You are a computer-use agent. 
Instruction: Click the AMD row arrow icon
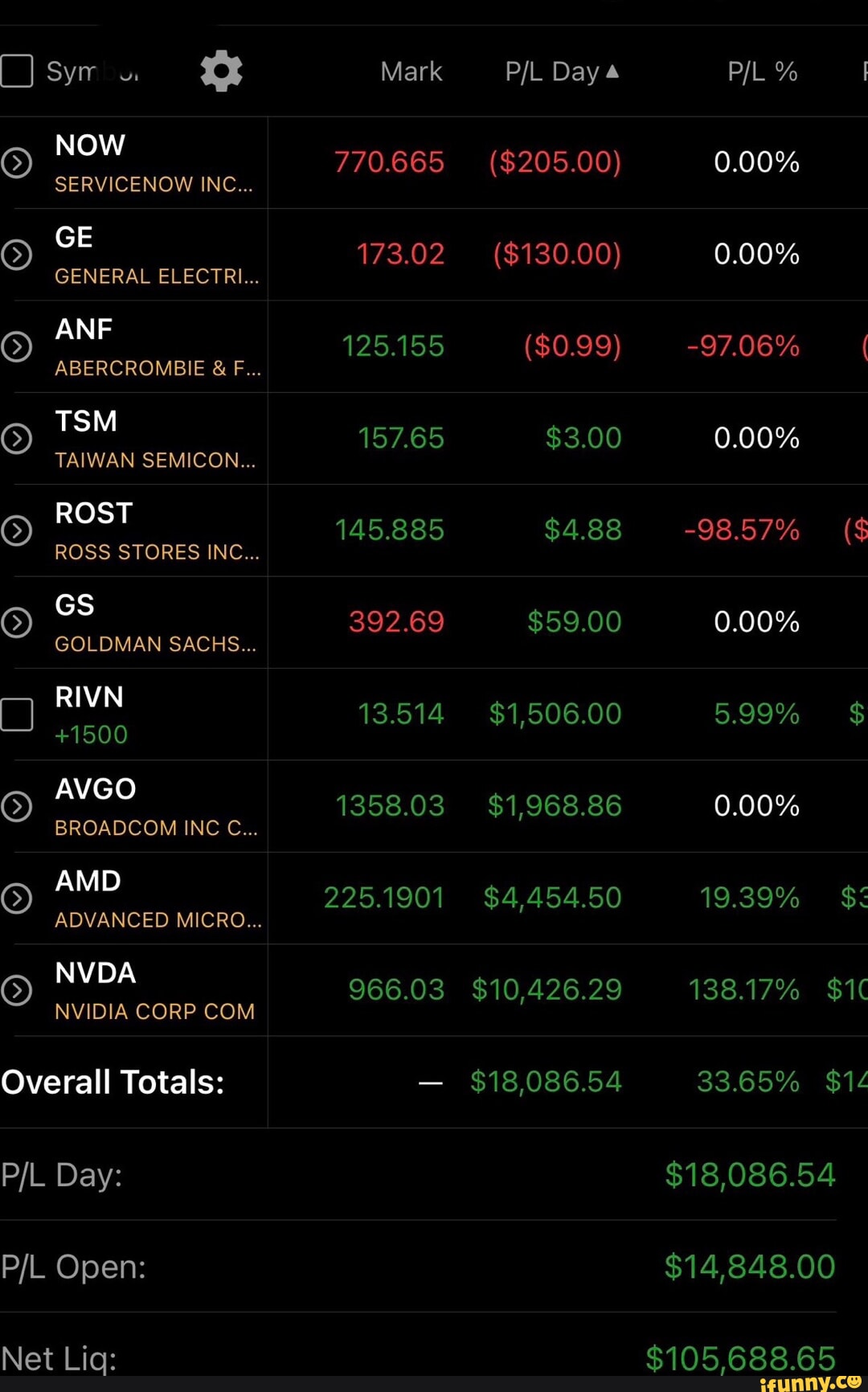pos(16,898)
